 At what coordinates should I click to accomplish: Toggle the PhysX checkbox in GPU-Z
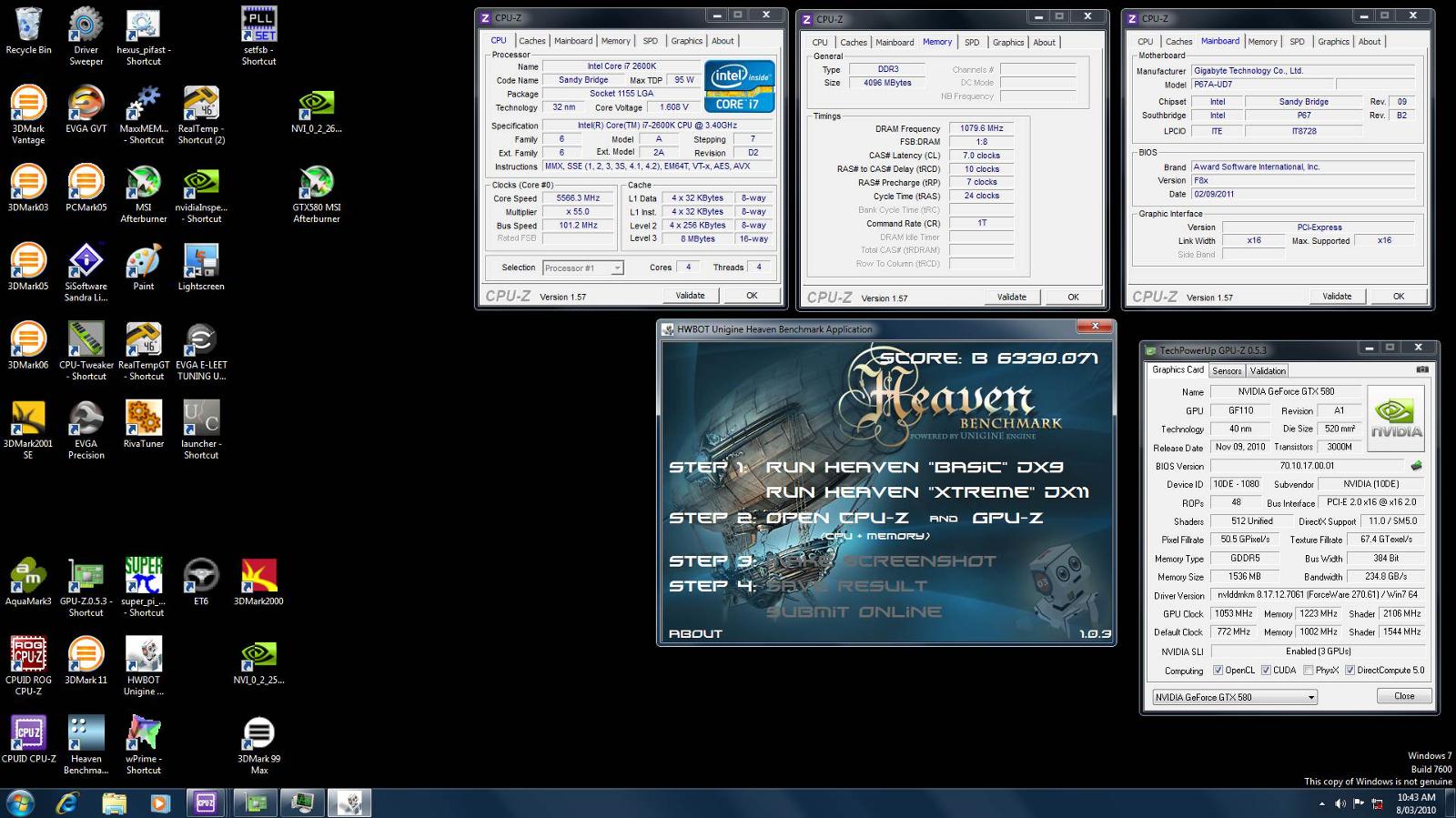pos(1309,671)
